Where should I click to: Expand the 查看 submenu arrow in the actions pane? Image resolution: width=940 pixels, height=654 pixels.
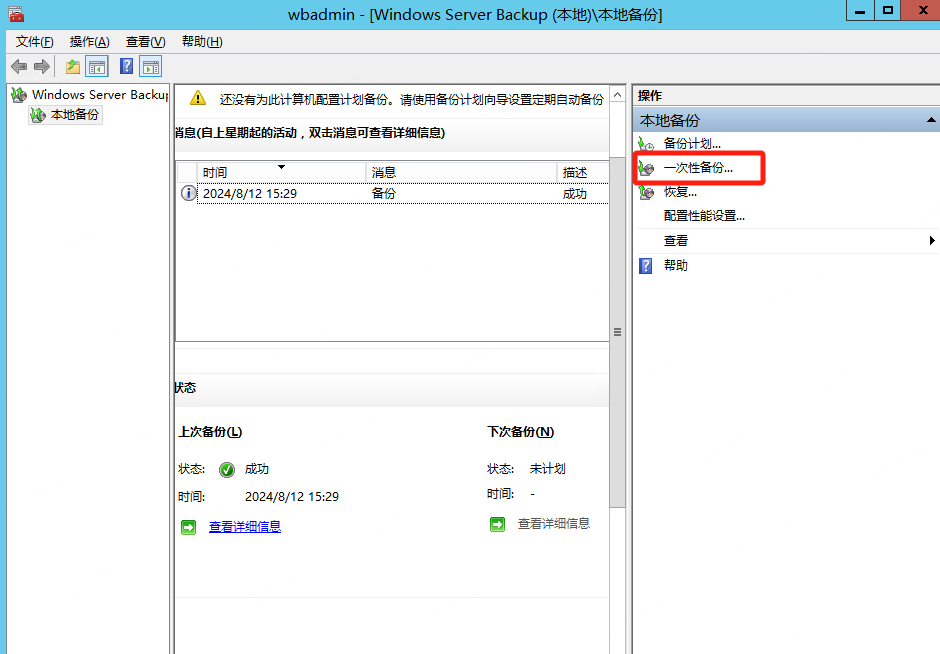click(x=932, y=240)
